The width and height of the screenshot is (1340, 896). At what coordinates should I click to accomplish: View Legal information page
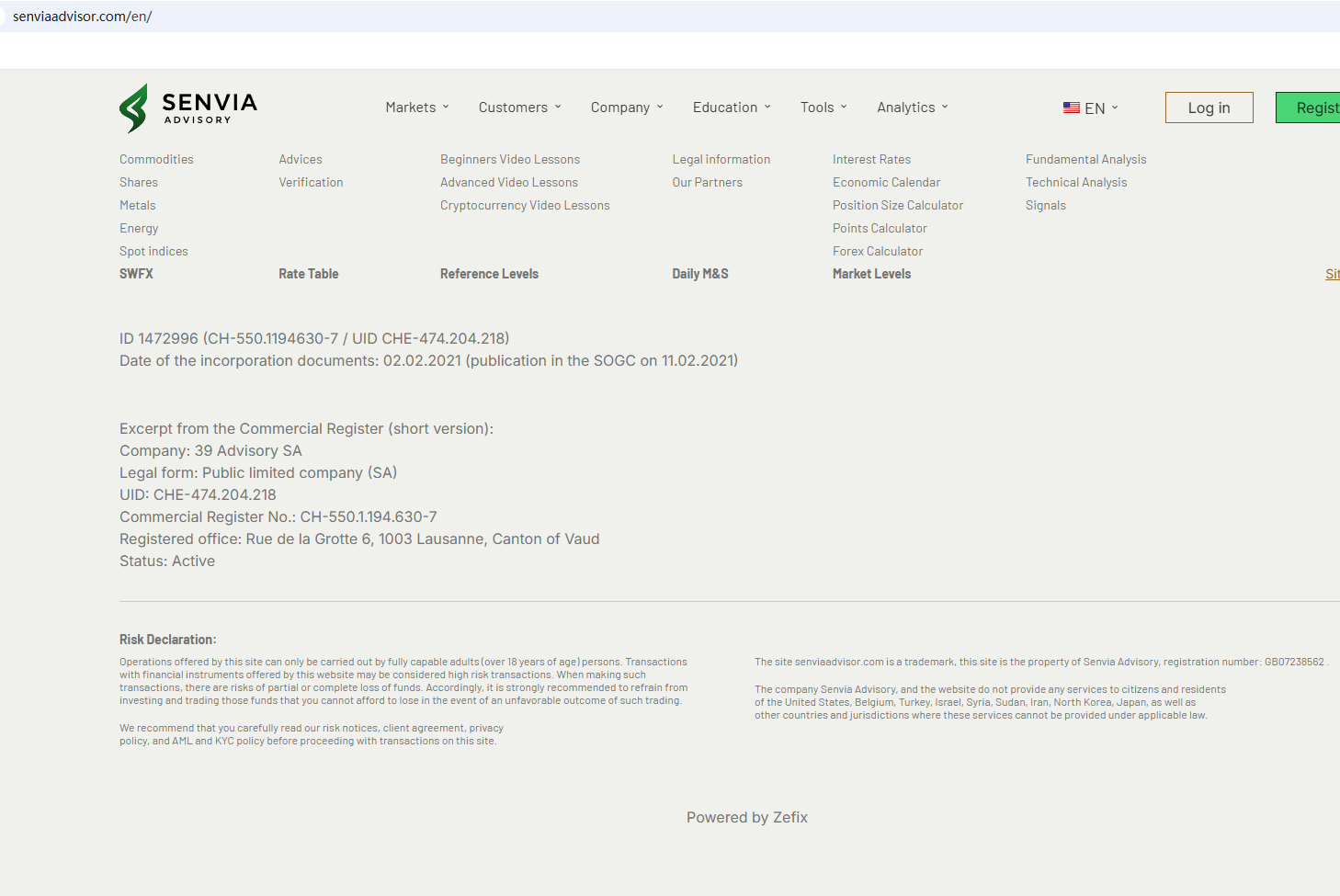coord(721,159)
